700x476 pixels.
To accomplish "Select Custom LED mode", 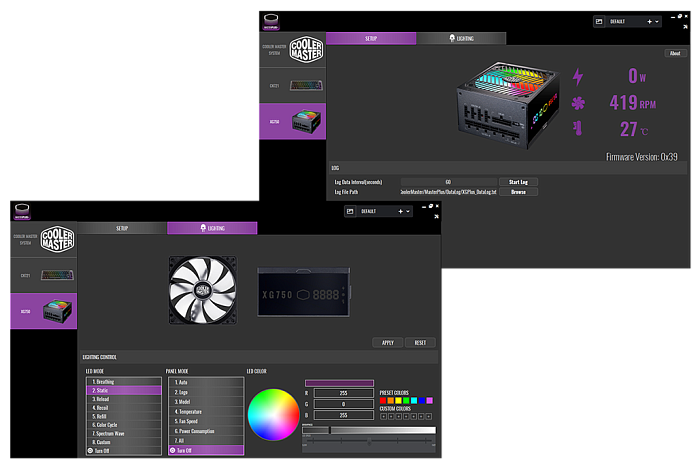I will [x=124, y=442].
